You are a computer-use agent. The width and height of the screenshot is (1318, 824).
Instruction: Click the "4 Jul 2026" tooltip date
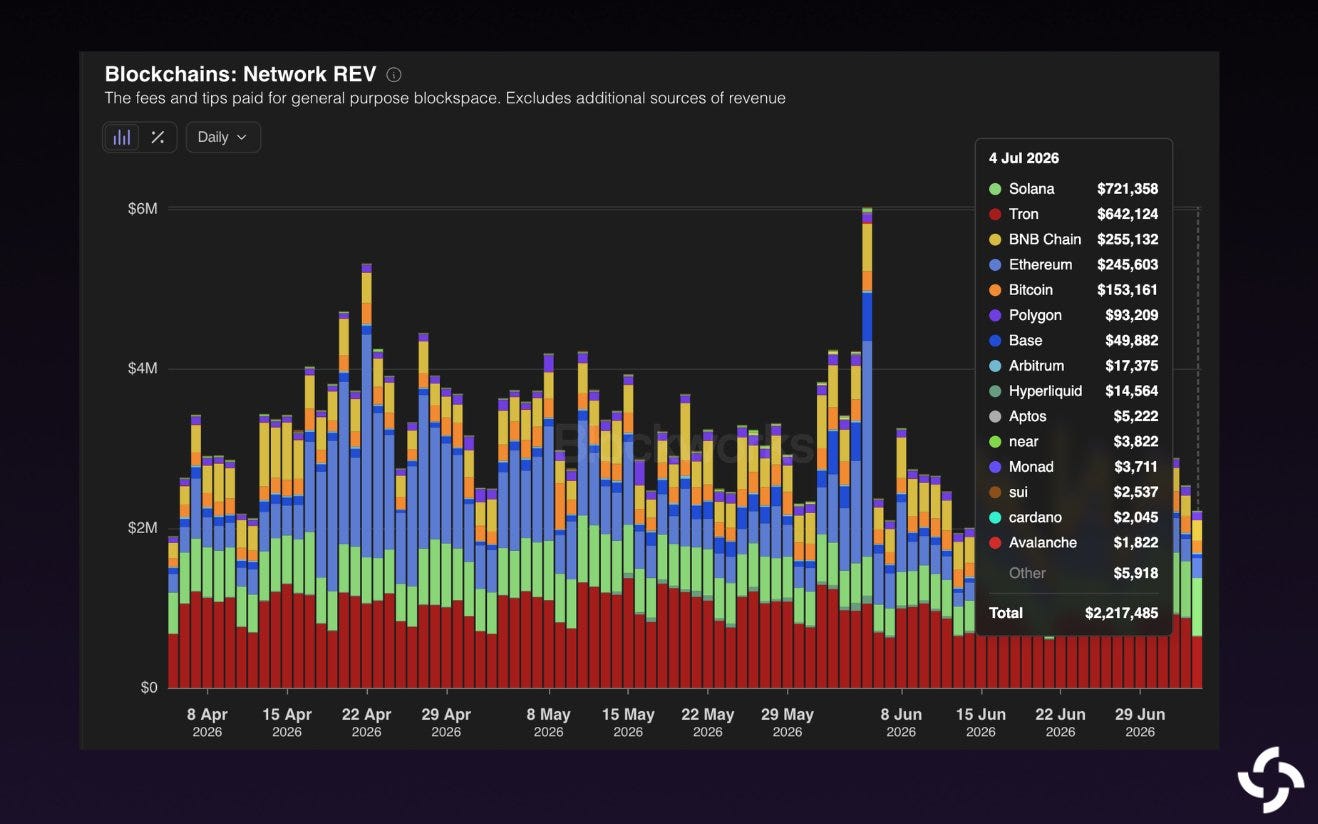[1024, 158]
